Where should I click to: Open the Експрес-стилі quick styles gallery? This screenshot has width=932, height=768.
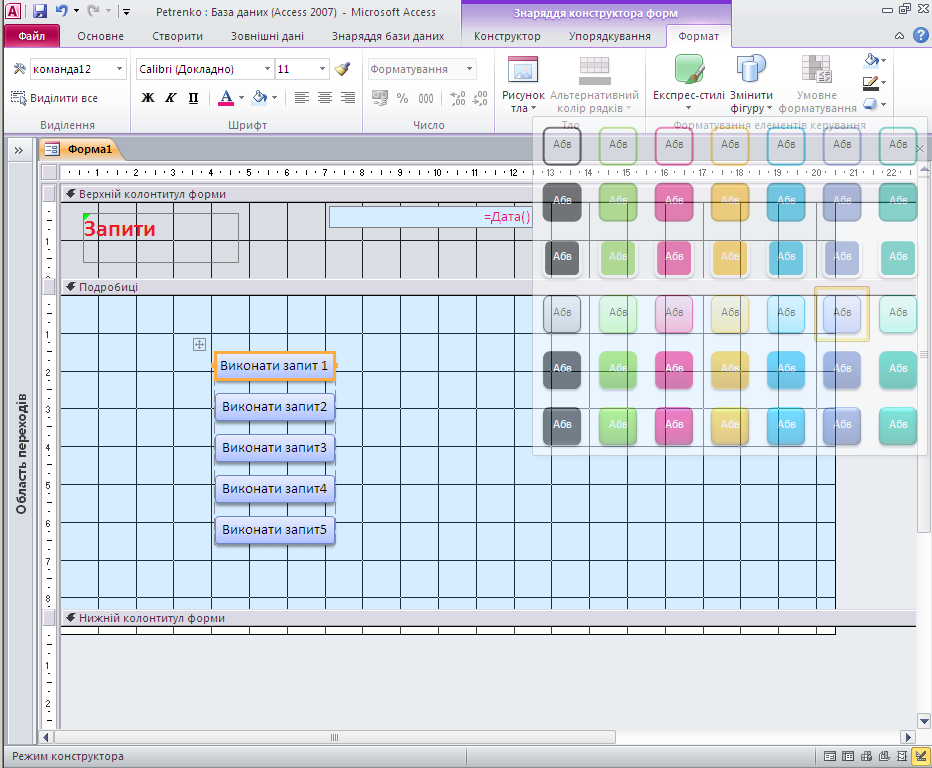[689, 81]
